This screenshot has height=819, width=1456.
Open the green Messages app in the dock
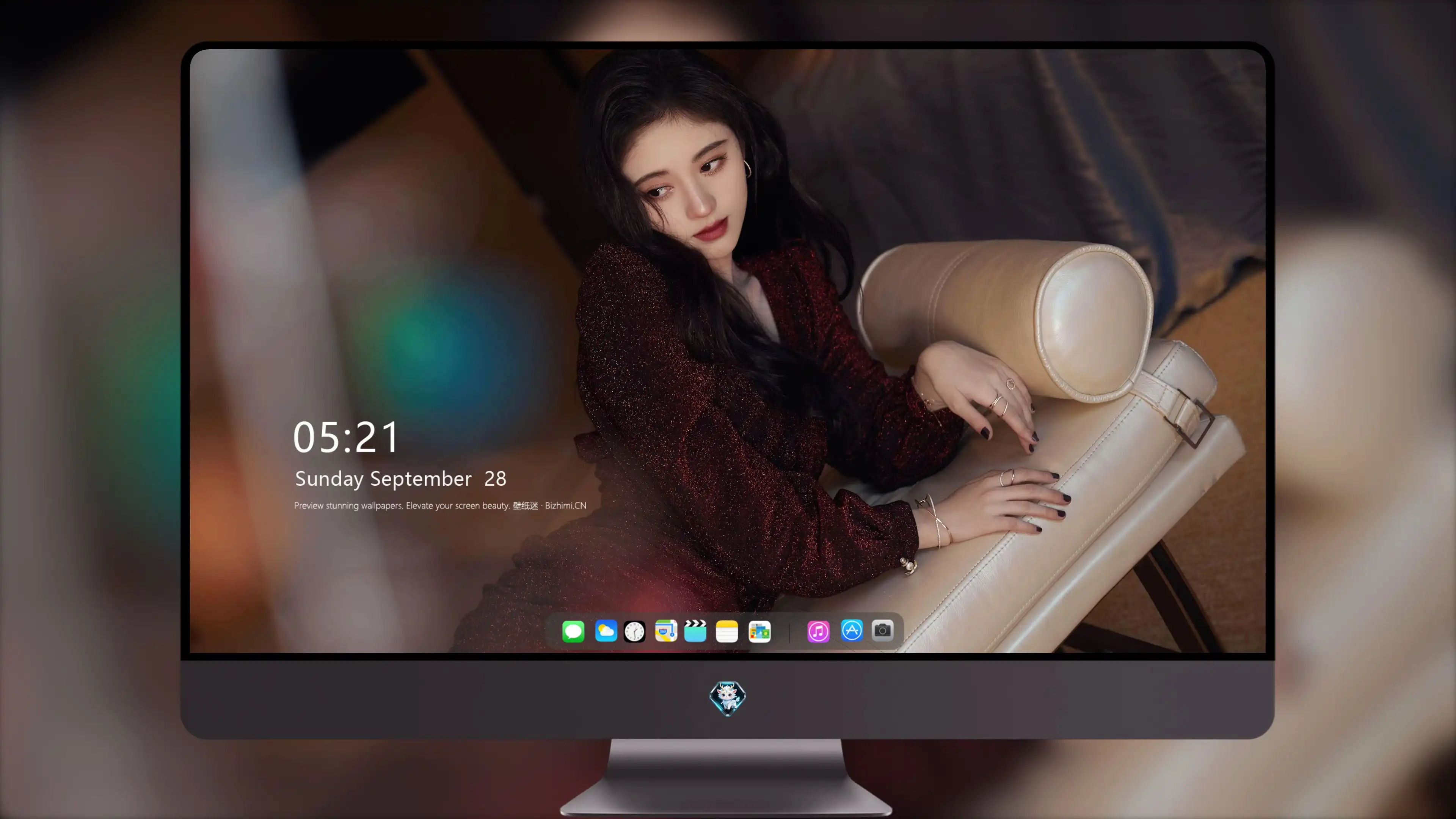pyautogui.click(x=573, y=631)
